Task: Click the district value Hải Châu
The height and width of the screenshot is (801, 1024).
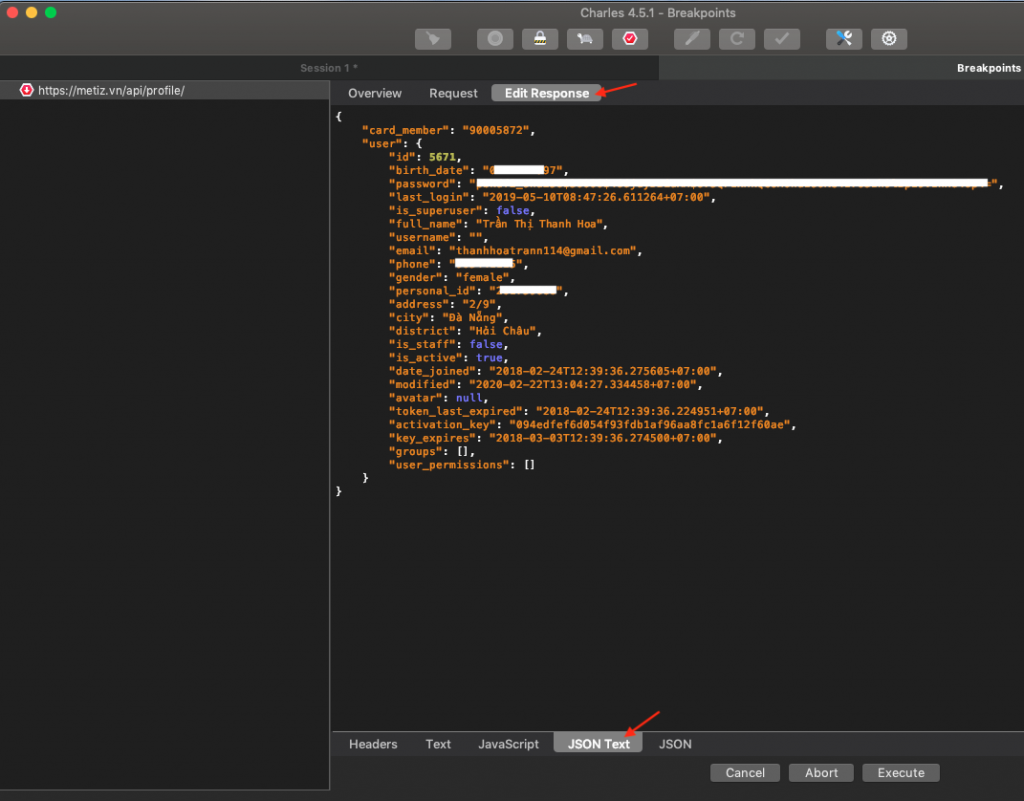Action: 502,331
